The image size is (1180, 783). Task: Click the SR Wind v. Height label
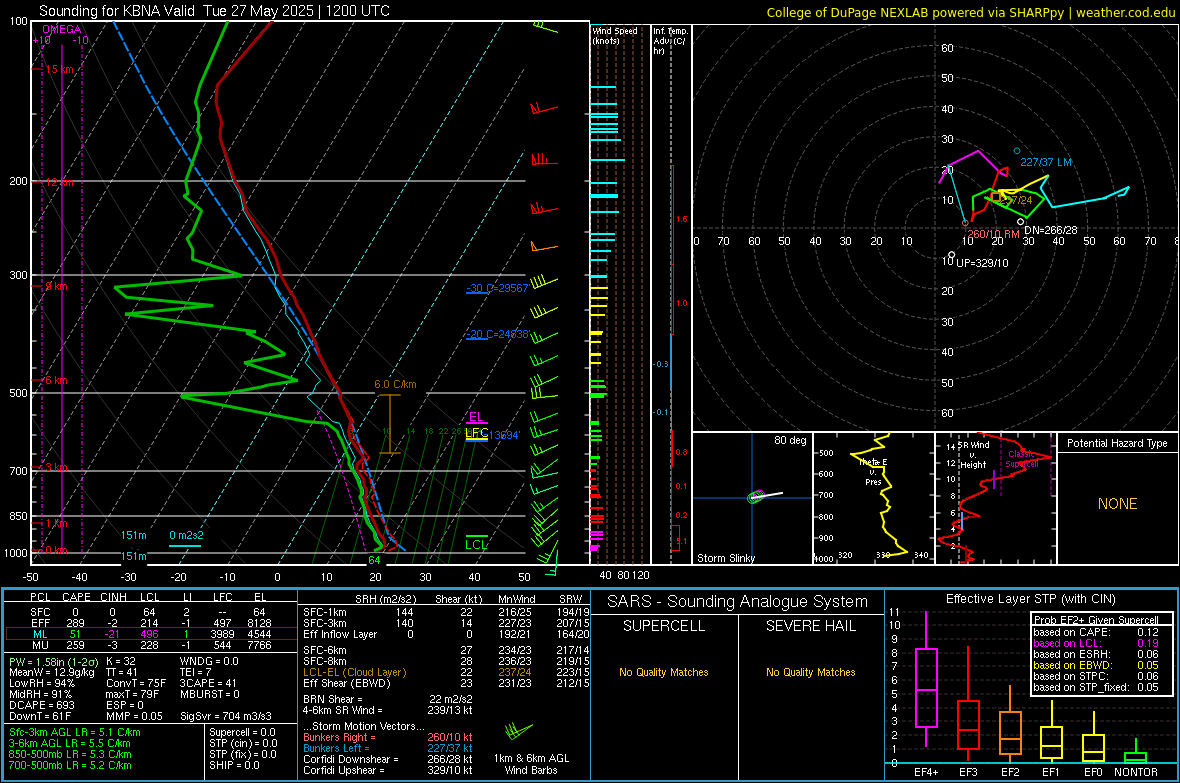click(974, 455)
